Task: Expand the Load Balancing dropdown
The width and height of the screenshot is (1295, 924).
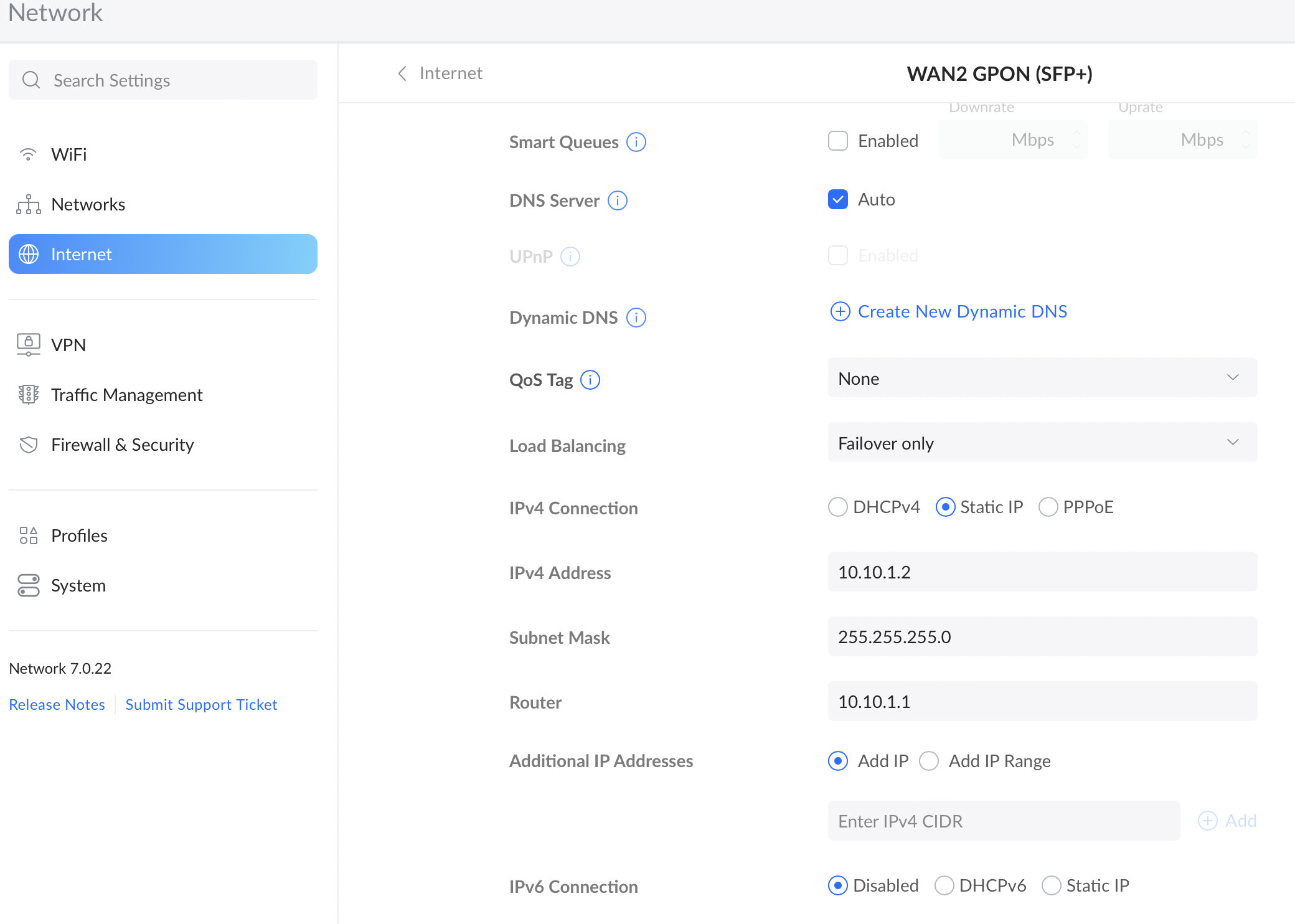Action: [1042, 443]
